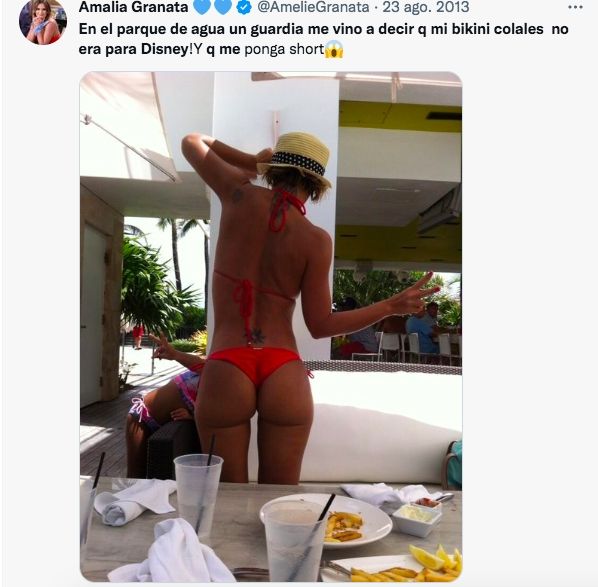
Task: Click the word "Disney" in the tweet text
Action: [165, 49]
